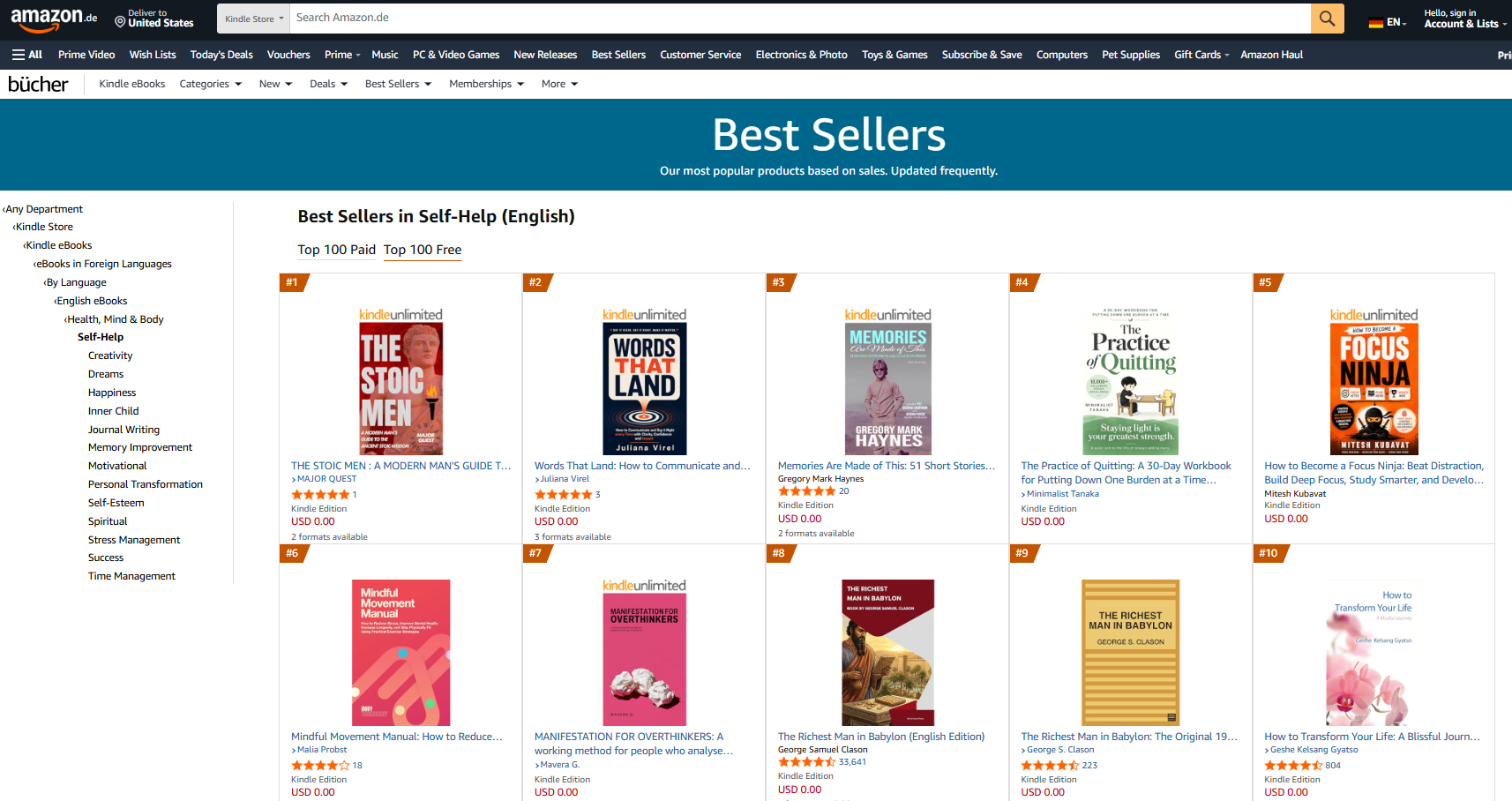Open Deliver to United States location
This screenshot has height=801, width=1512.
pyautogui.click(x=154, y=19)
